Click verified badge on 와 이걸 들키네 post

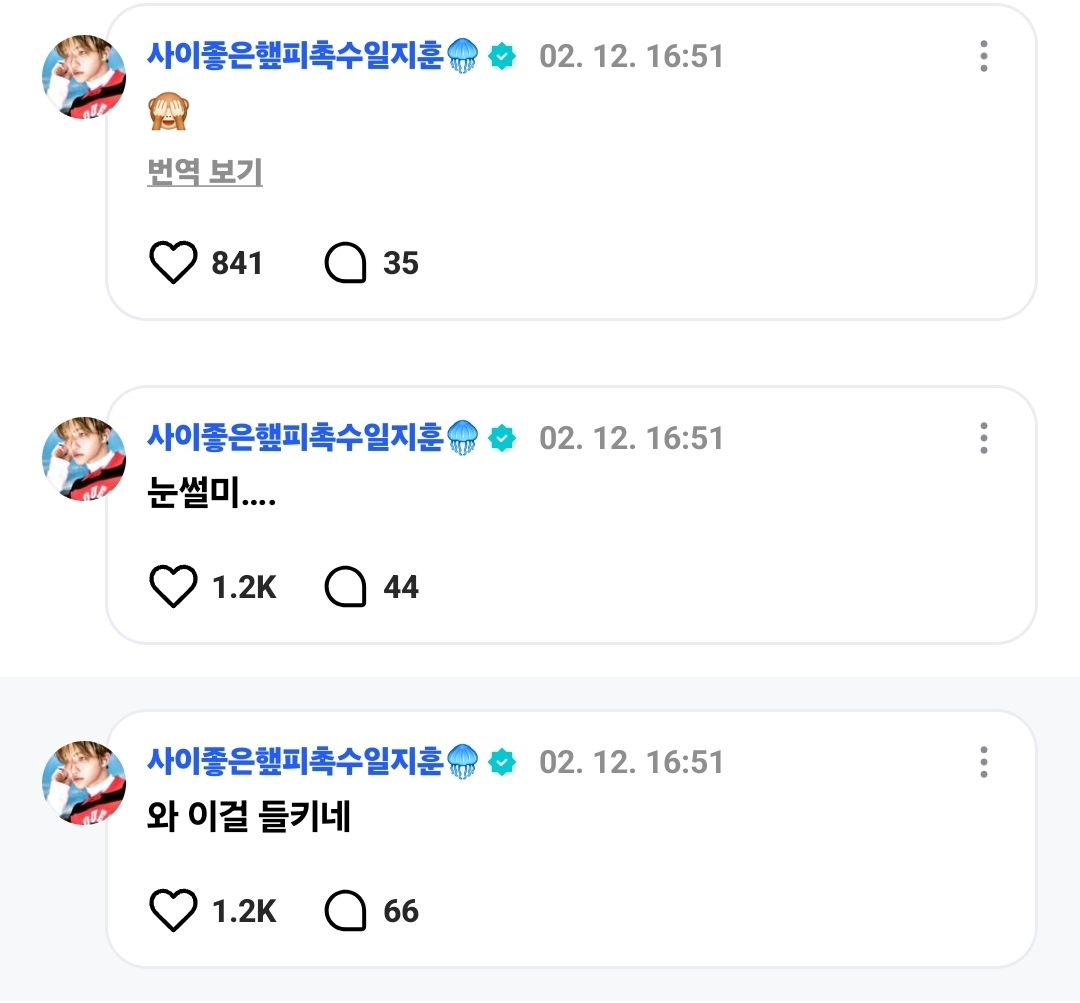pyautogui.click(x=502, y=762)
